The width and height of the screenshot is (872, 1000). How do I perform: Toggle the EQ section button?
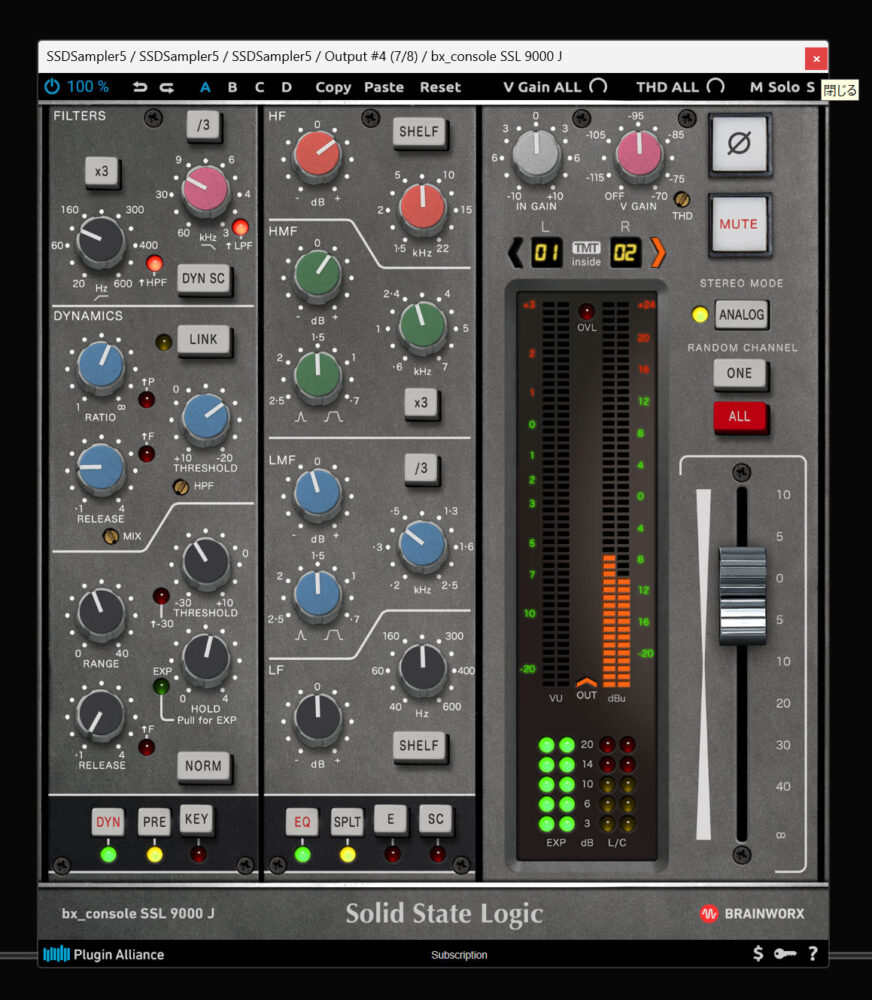coord(302,822)
